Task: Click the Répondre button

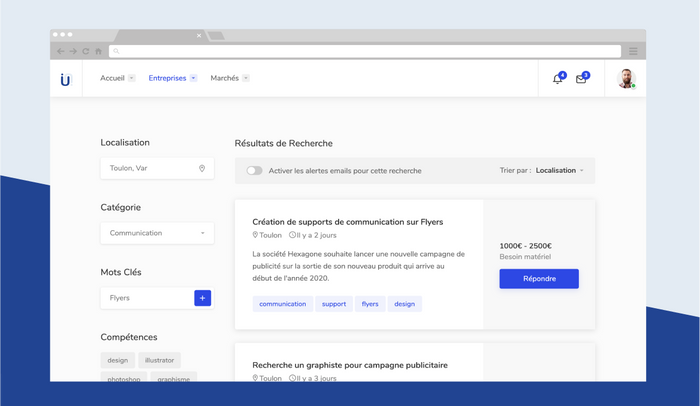Action: [539, 279]
